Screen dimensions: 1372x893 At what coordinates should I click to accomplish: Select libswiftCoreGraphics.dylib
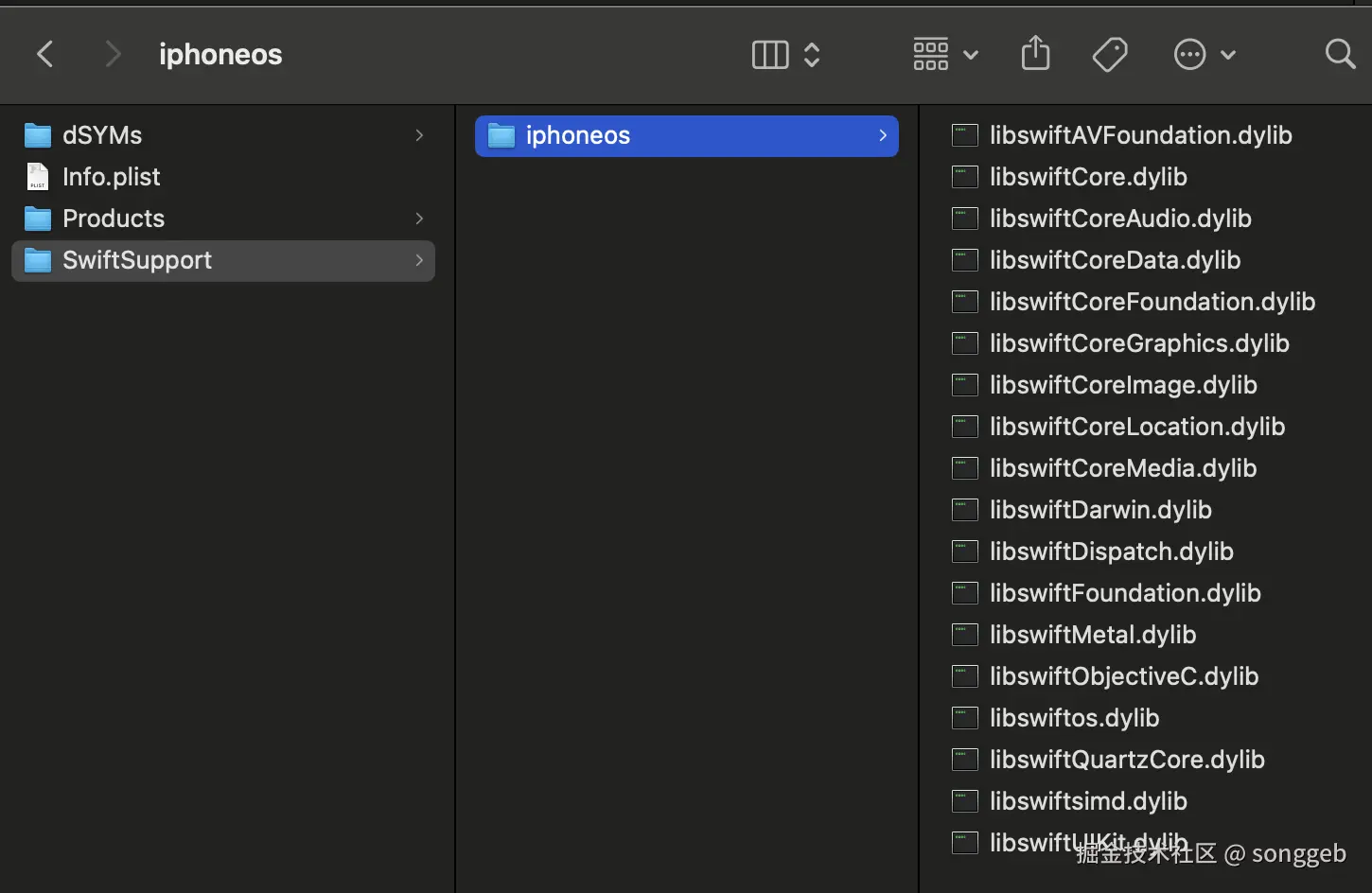pos(1139,343)
